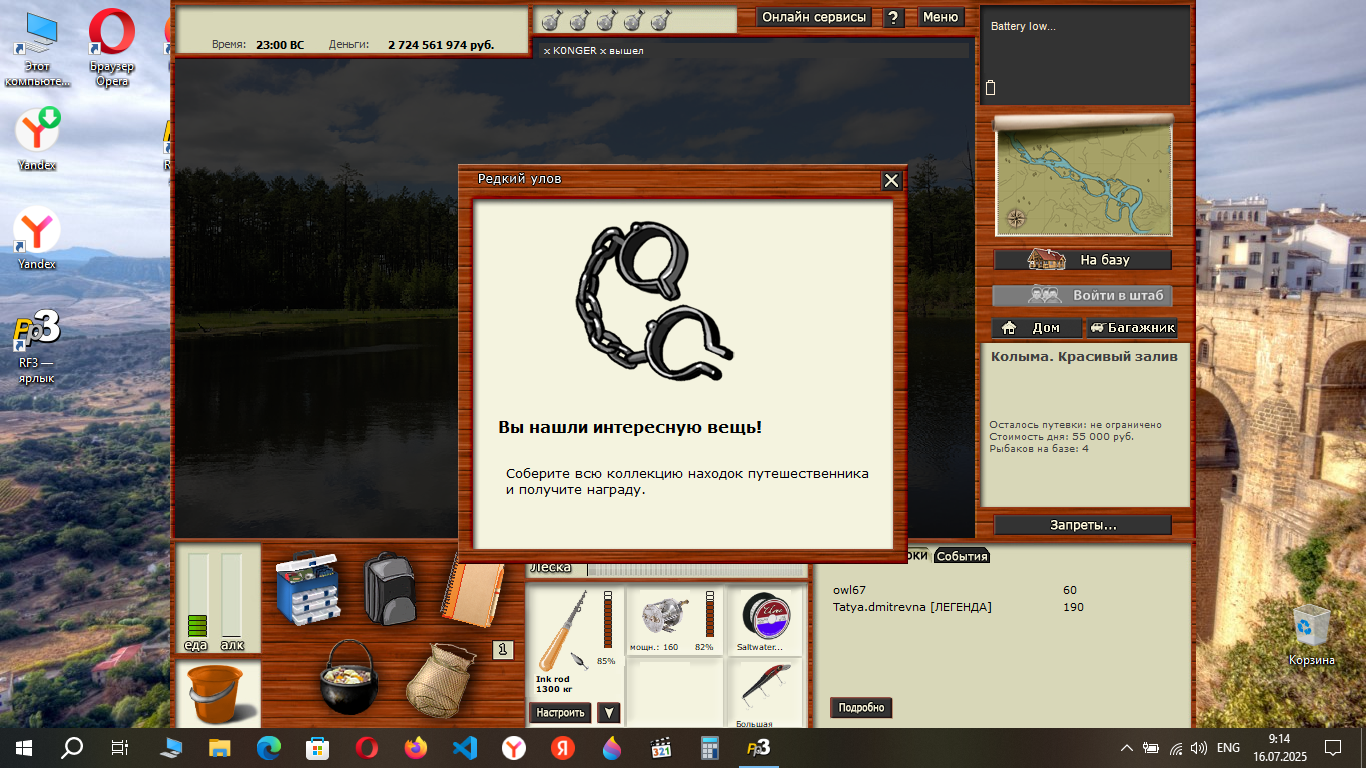
Task: Open Visual Studio Code from taskbar
Action: (x=464, y=748)
